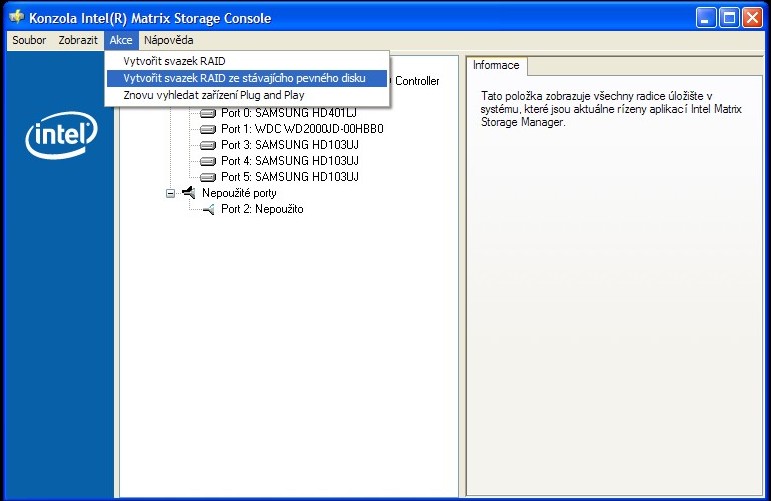
Task: Click the Port 4 Samsung disk icon
Action: click(208, 161)
